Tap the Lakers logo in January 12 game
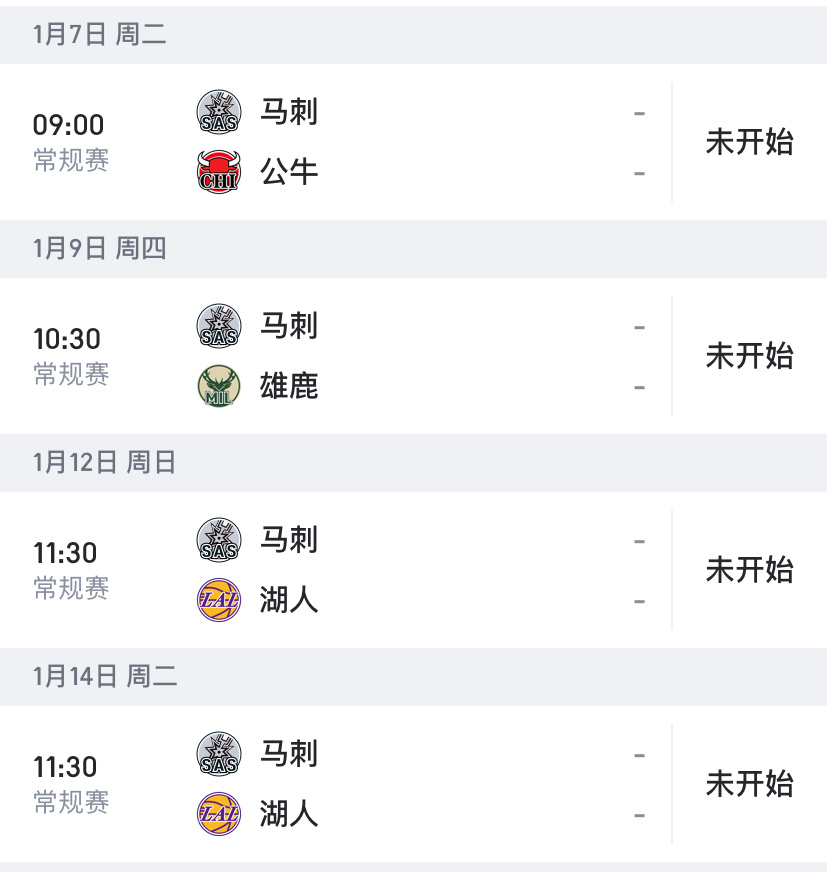Screen dimensions: 827x872 coord(219,600)
